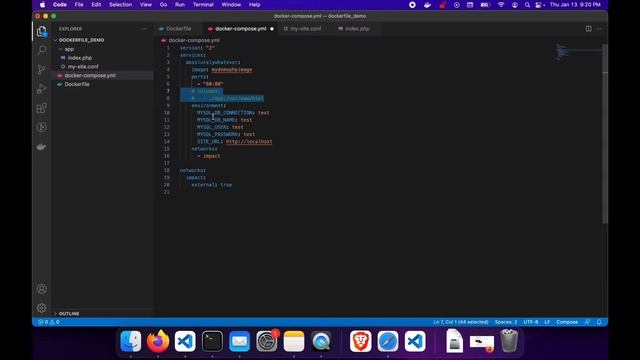
Task: Open Notes from the Dock
Action: pos(294,341)
